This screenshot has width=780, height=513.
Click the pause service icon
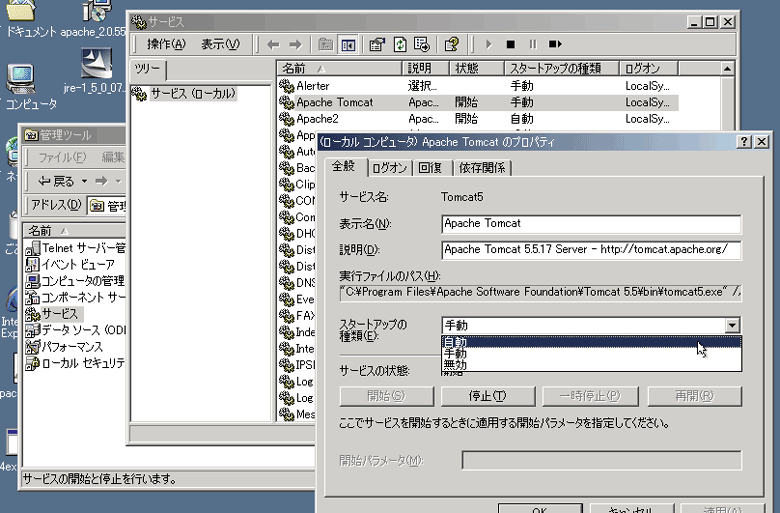[x=533, y=45]
